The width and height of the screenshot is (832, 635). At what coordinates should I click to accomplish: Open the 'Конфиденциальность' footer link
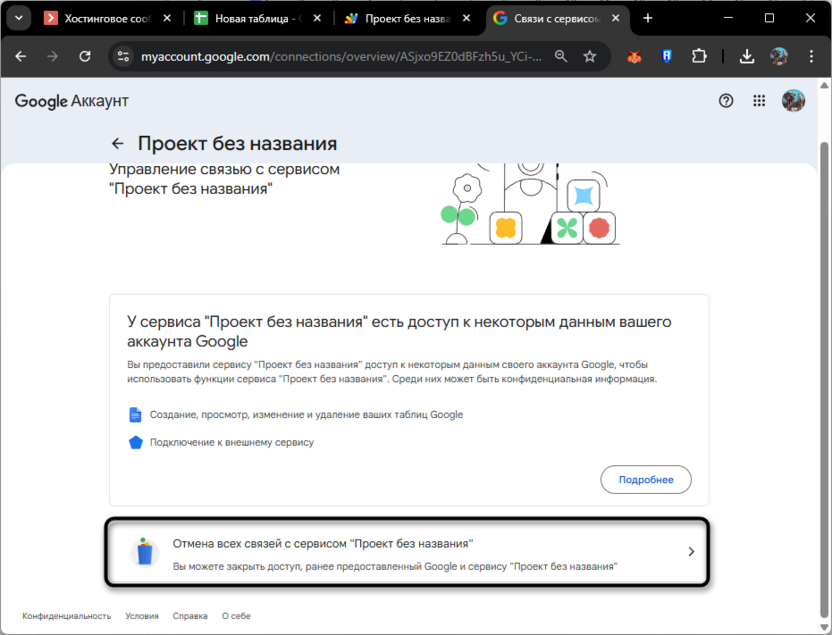click(66, 616)
